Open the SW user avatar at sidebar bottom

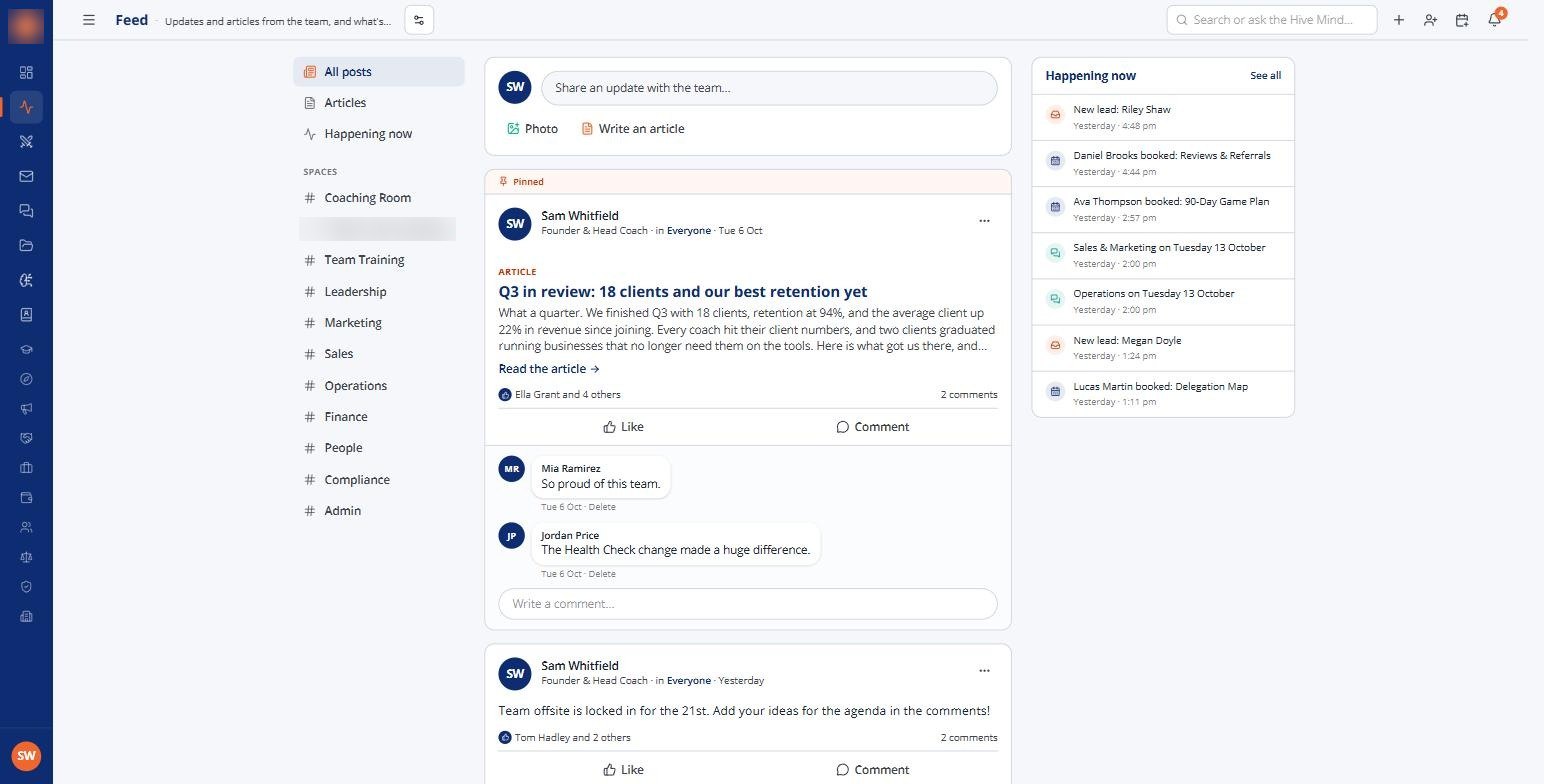[x=26, y=756]
